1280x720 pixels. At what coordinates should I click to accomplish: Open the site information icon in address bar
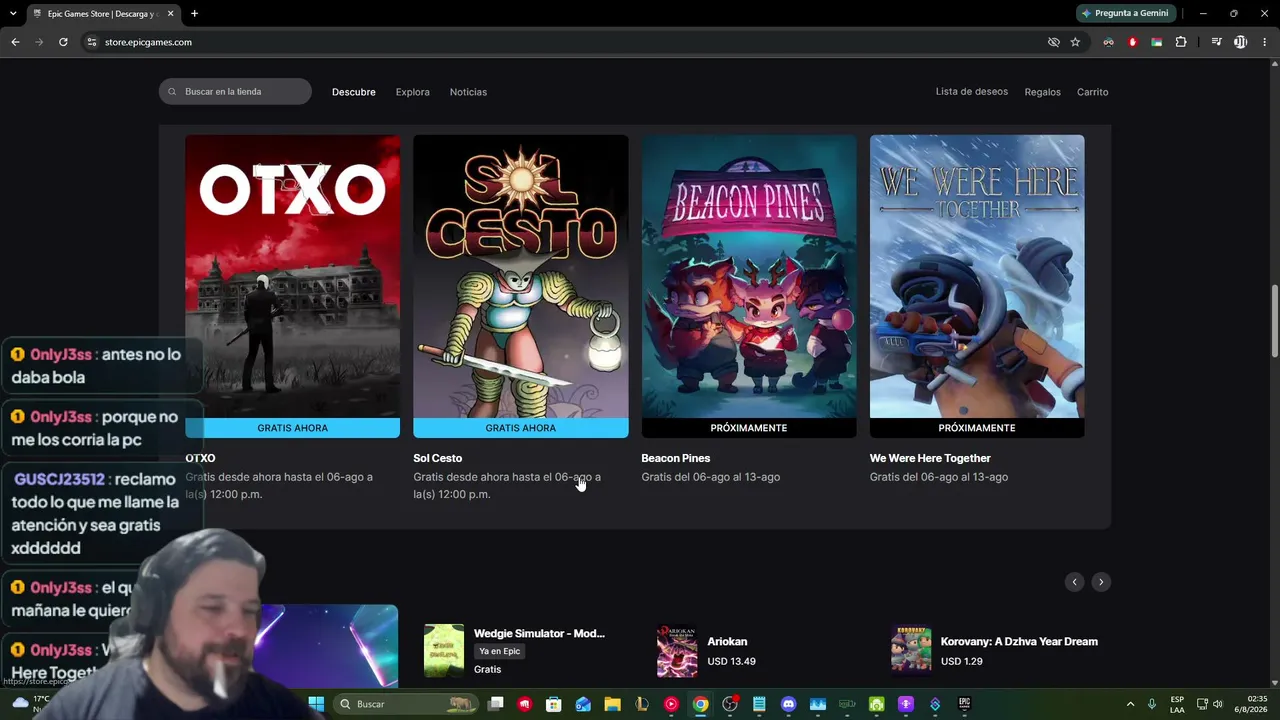[x=92, y=42]
